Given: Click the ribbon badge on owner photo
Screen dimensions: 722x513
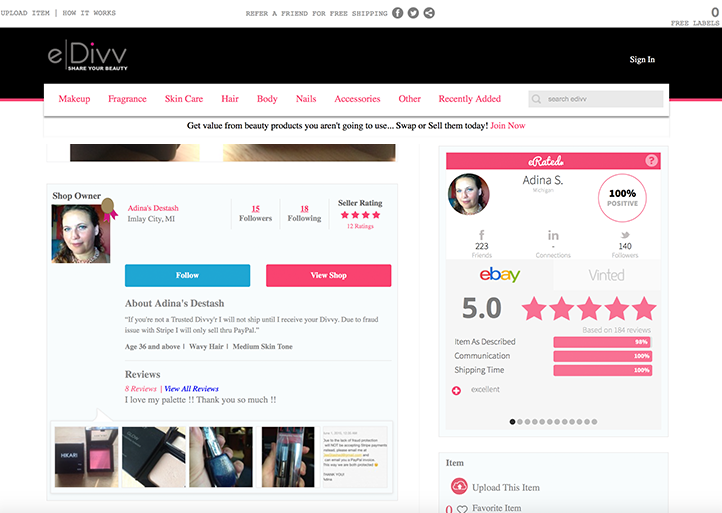Looking at the screenshot, I should 109,210.
